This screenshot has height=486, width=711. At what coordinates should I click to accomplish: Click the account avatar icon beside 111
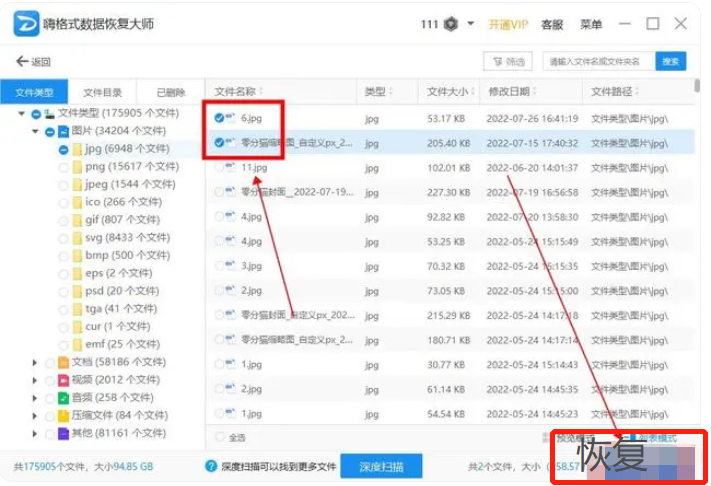coord(452,24)
